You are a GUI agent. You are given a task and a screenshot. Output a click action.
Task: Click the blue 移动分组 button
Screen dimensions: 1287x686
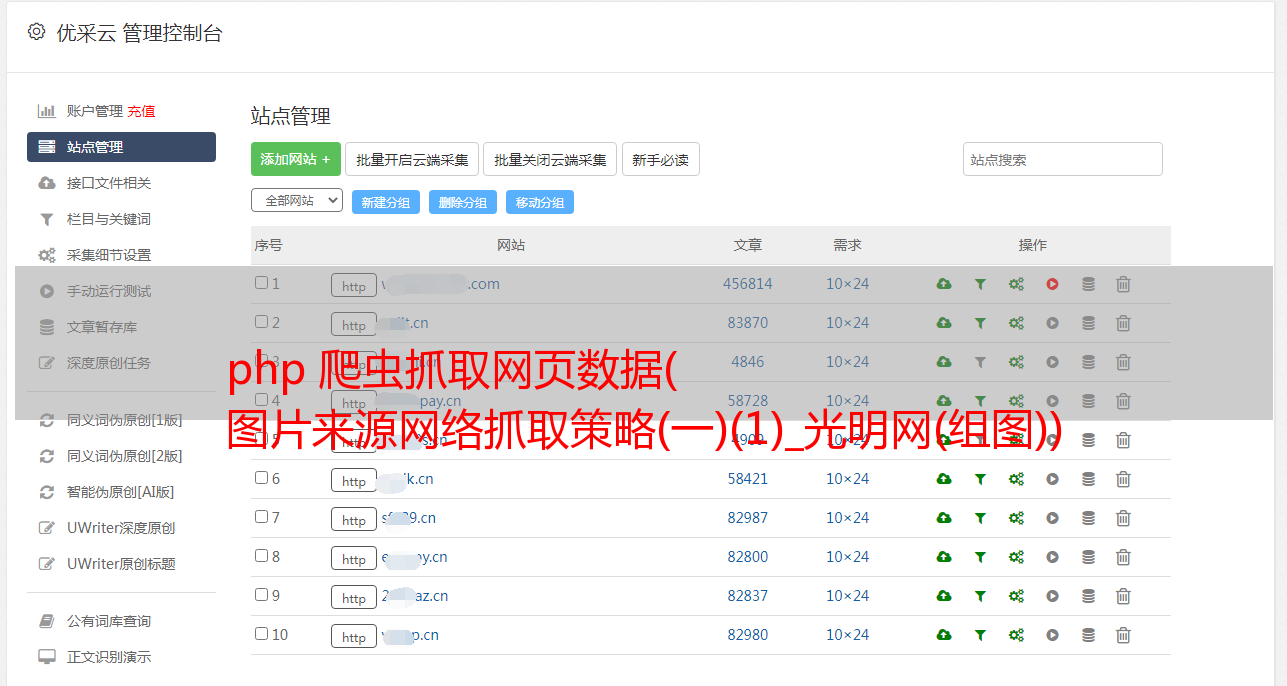pyautogui.click(x=540, y=202)
